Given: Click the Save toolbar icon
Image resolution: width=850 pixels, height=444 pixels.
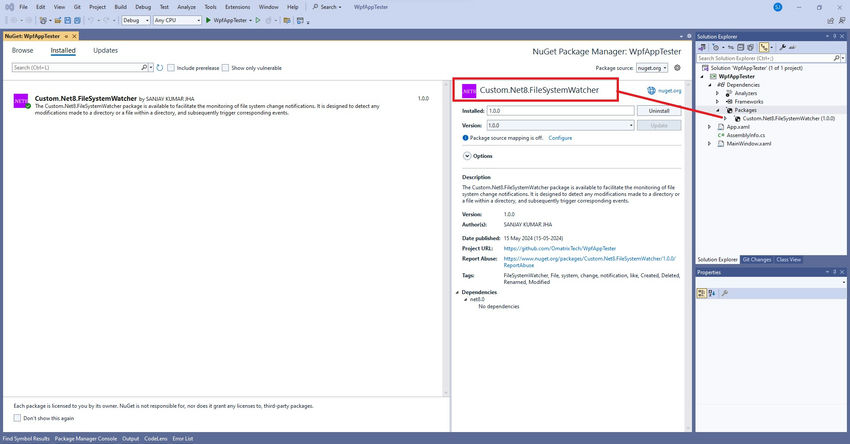Looking at the screenshot, I should coord(67,21).
